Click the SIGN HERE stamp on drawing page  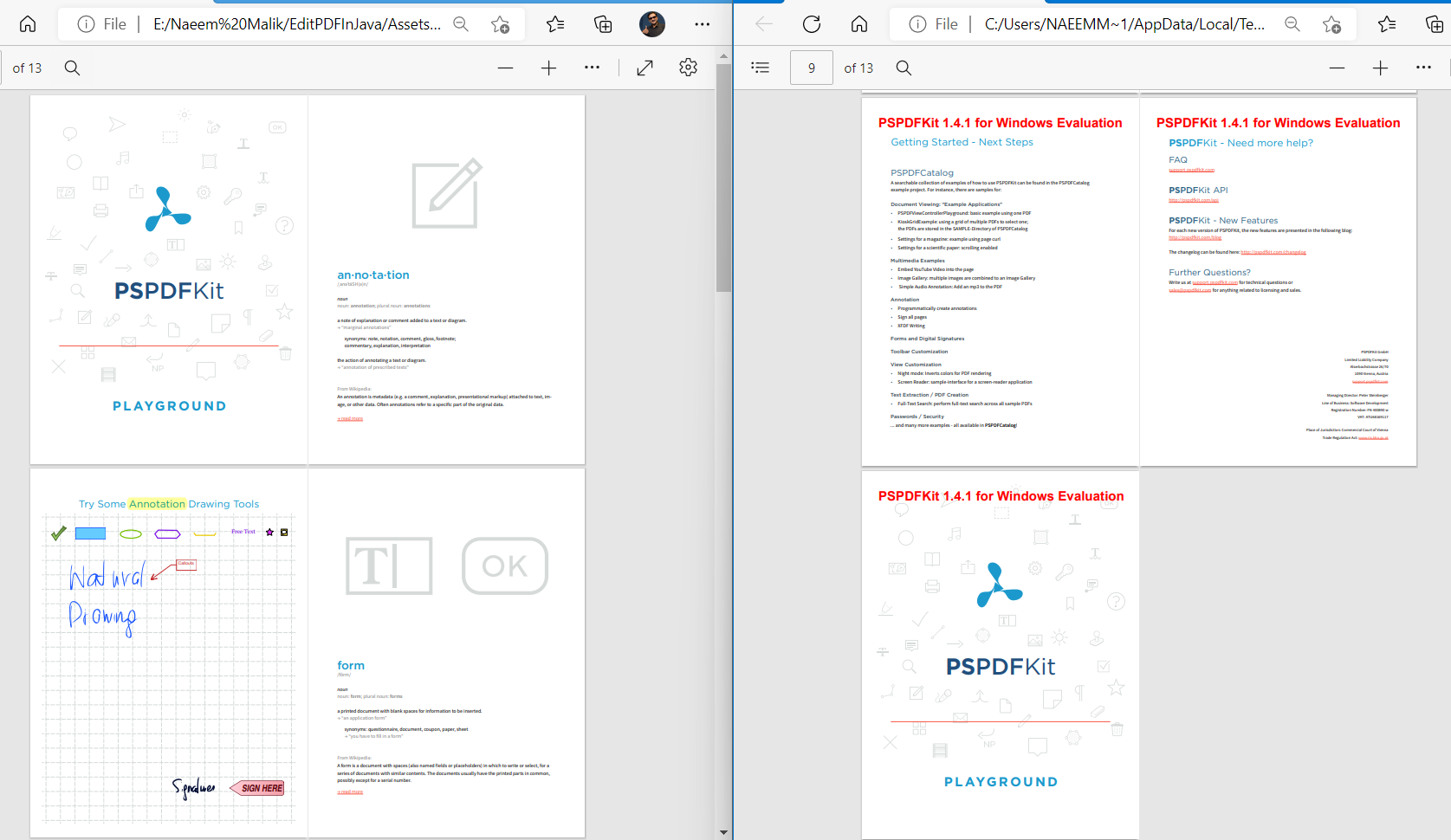[260, 788]
